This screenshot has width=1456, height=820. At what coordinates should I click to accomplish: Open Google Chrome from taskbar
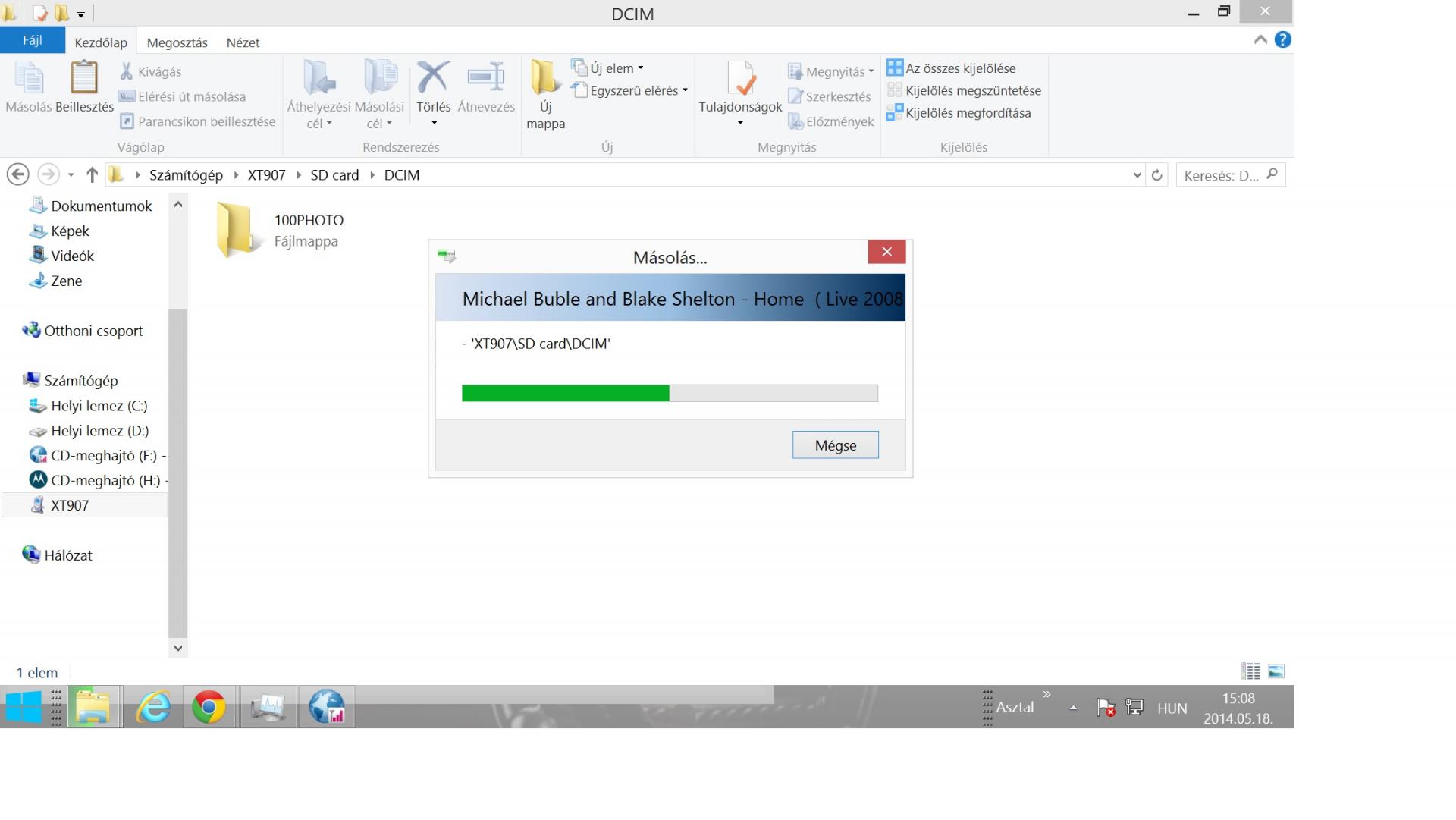tap(209, 708)
